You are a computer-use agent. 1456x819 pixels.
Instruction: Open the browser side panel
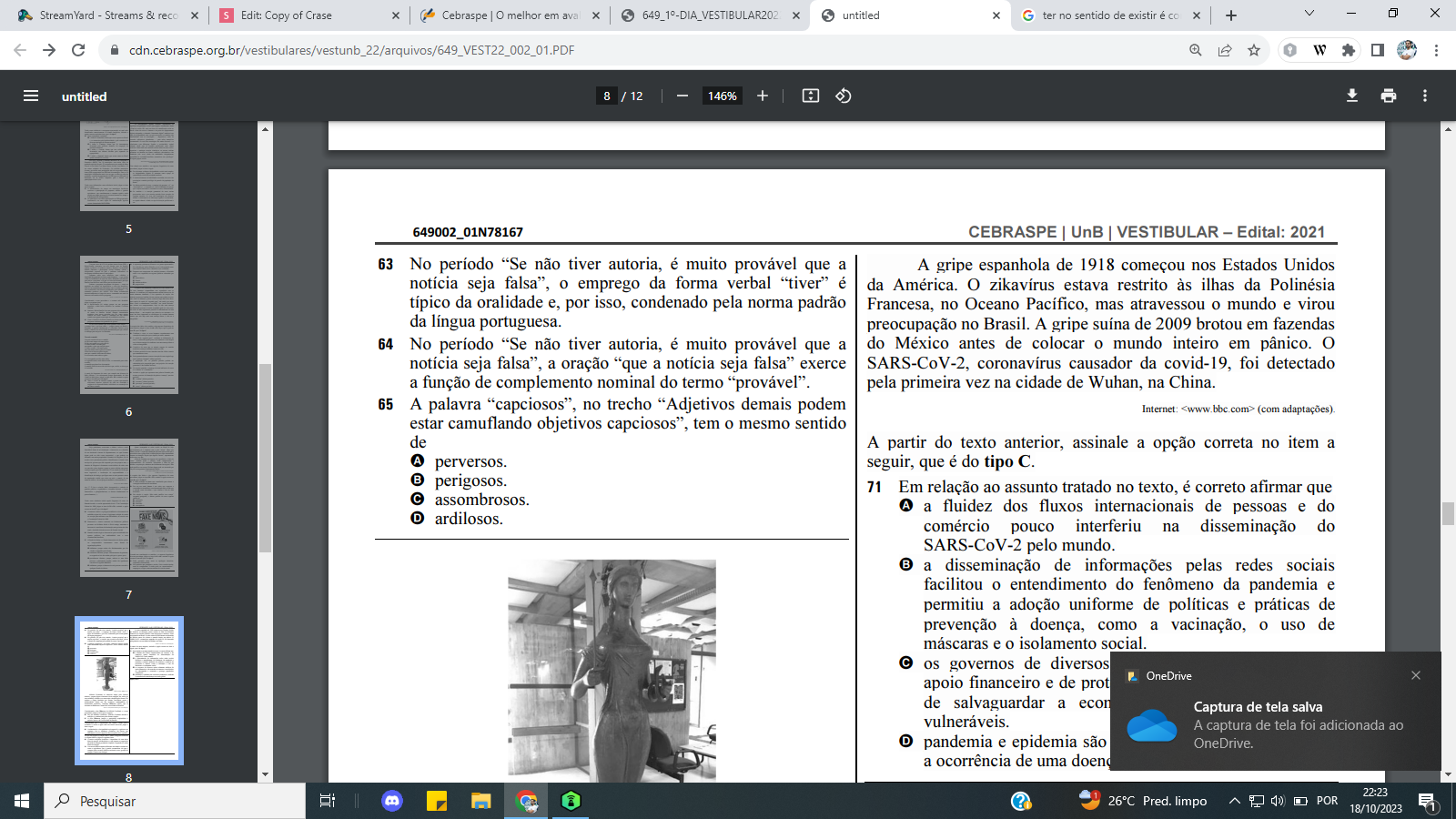tap(1378, 50)
